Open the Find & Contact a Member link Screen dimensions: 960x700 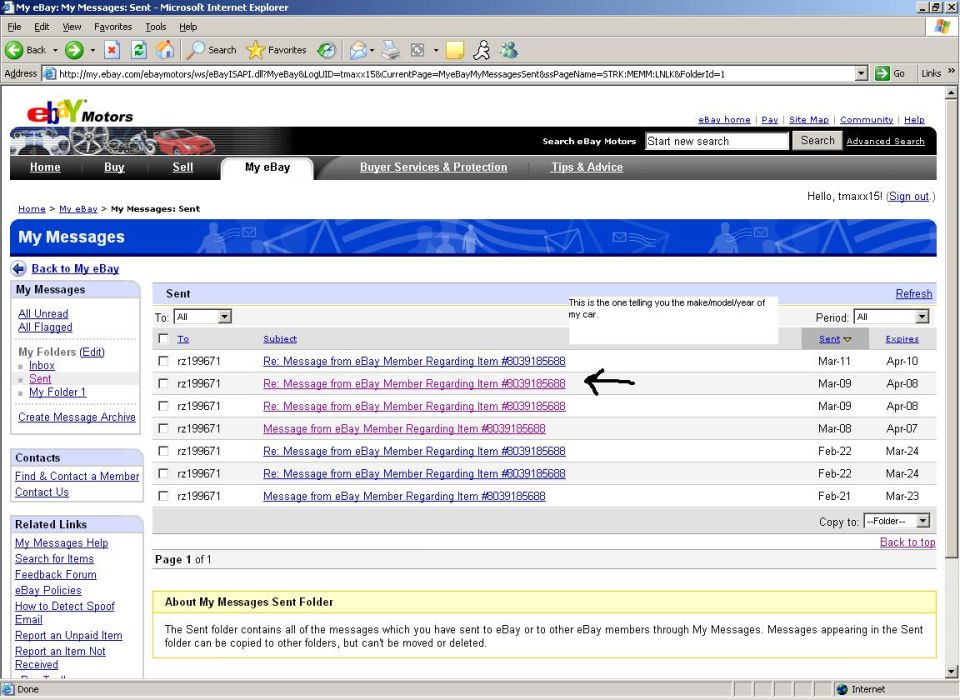(x=77, y=476)
